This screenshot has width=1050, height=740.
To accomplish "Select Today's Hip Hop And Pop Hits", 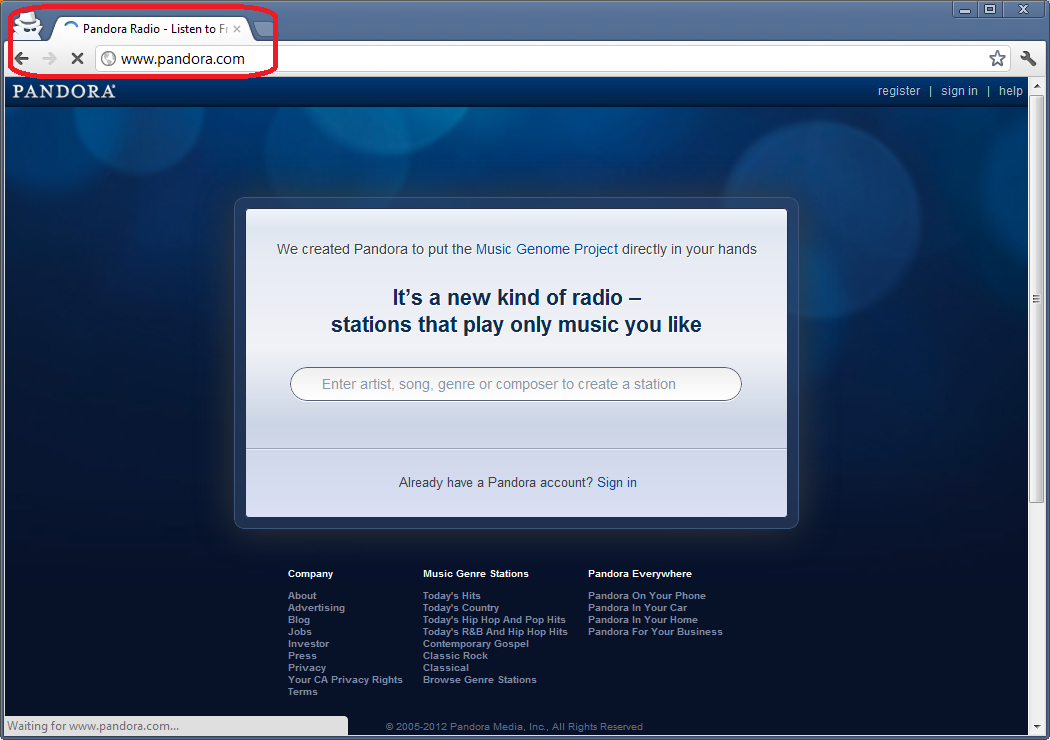I will (494, 619).
